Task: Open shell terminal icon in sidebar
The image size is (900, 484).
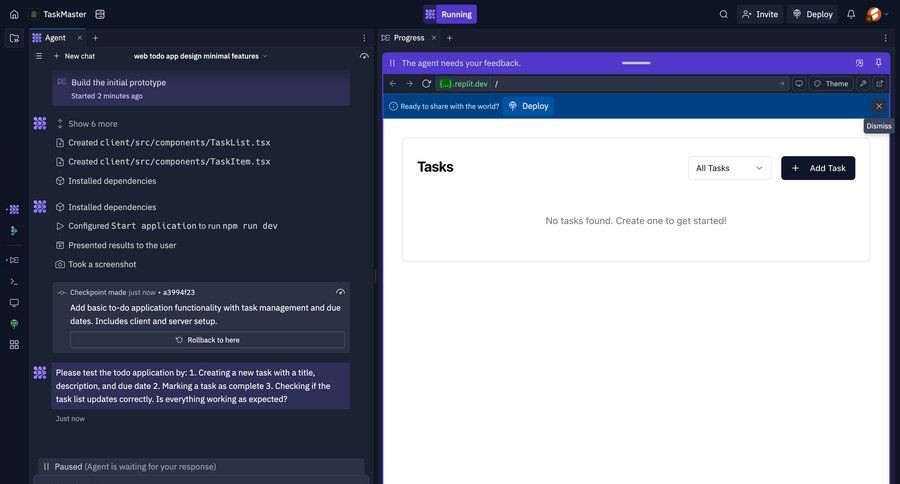Action: [x=14, y=281]
